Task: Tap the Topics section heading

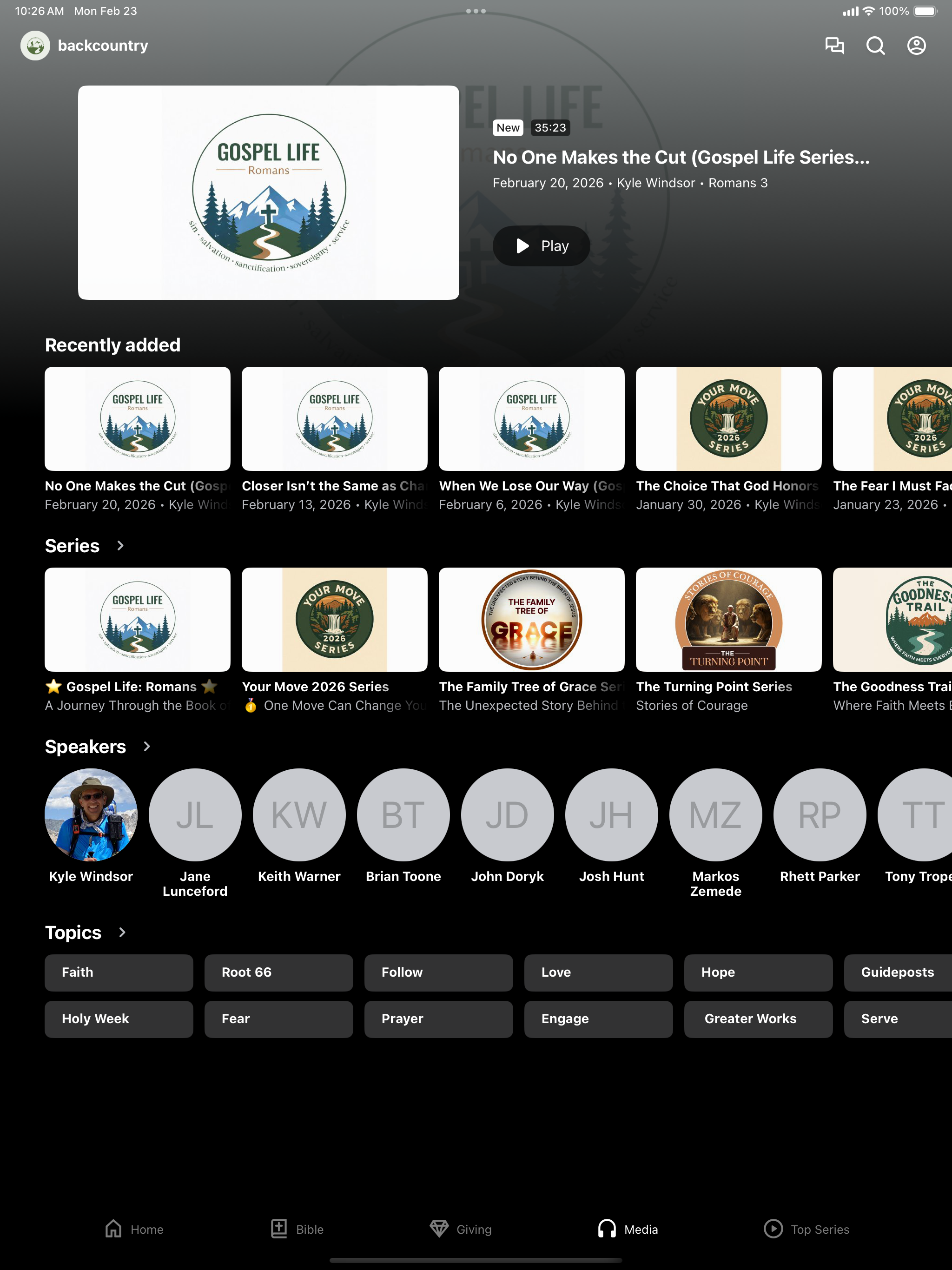Action: pyautogui.click(x=73, y=933)
